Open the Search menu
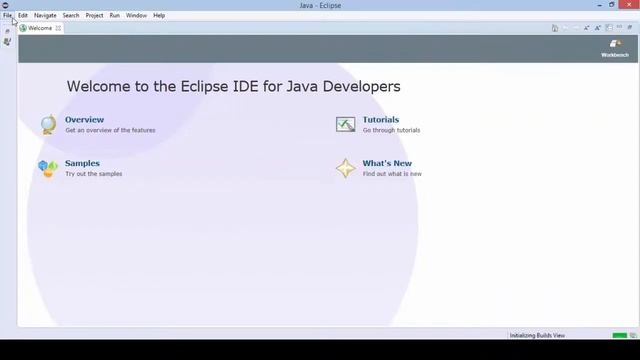Image resolution: width=640 pixels, height=360 pixels. pyautogui.click(x=71, y=16)
